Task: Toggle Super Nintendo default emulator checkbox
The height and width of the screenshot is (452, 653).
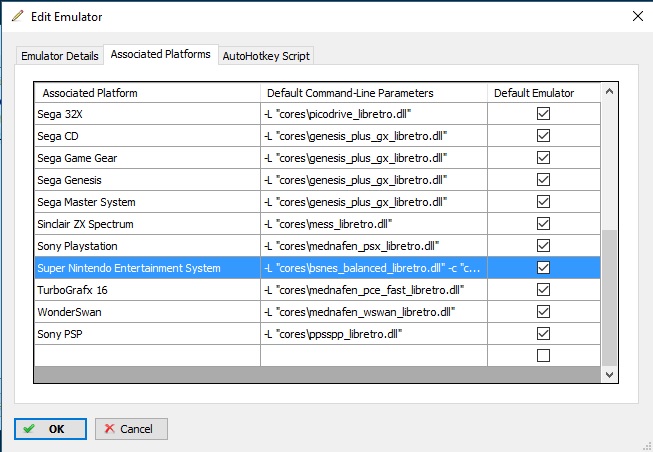Action: (543, 267)
